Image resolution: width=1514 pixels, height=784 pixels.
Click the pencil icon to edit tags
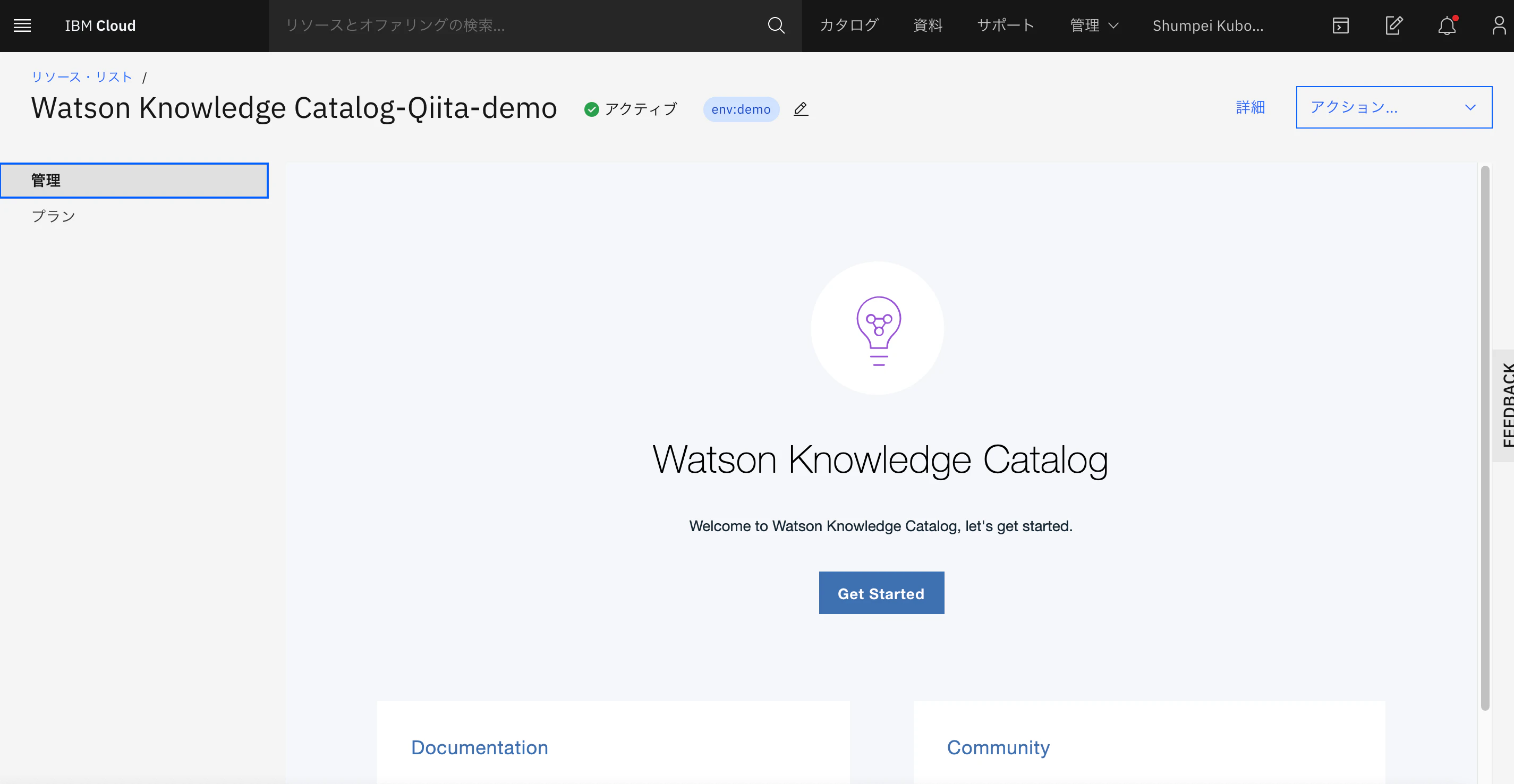click(x=801, y=109)
